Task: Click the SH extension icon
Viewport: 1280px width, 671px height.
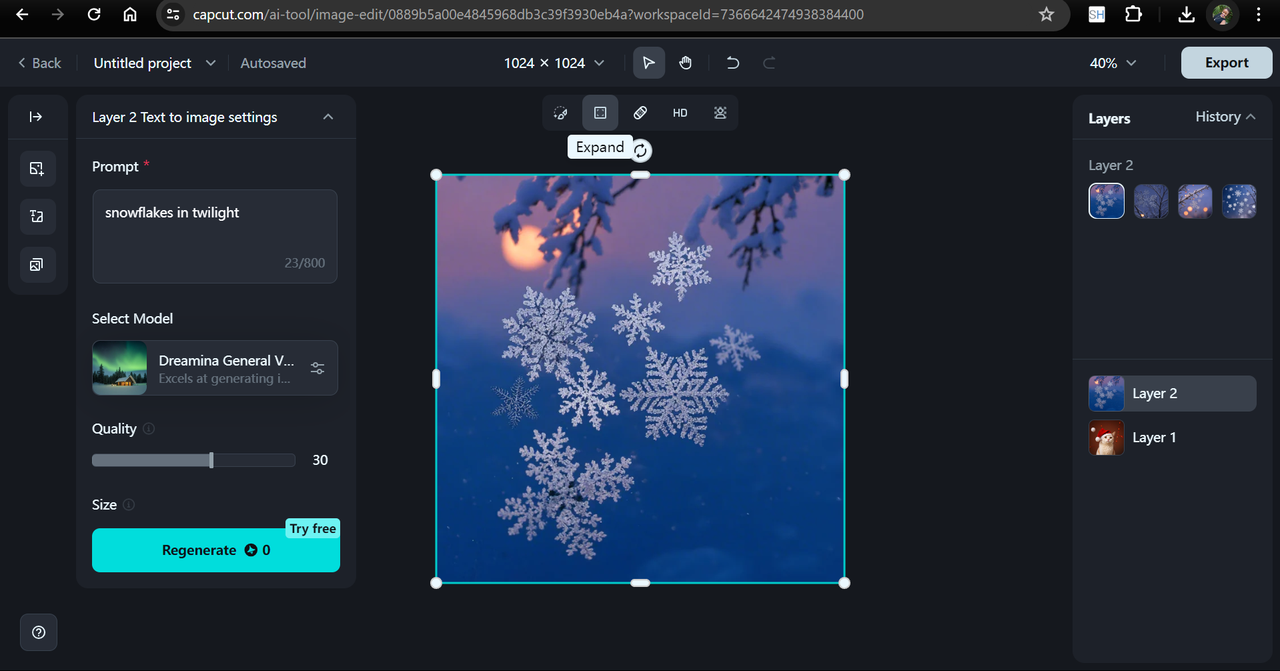Action: click(1096, 15)
